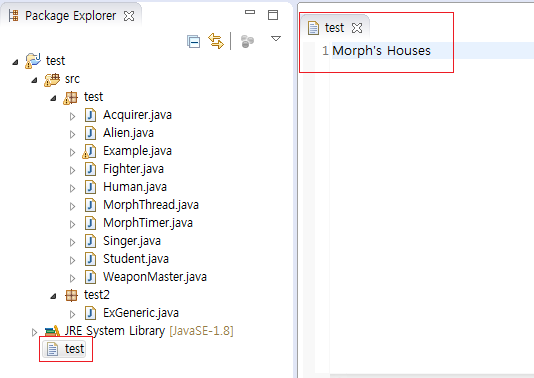
Task: Expand Student.java in the tree
Action: point(72,261)
